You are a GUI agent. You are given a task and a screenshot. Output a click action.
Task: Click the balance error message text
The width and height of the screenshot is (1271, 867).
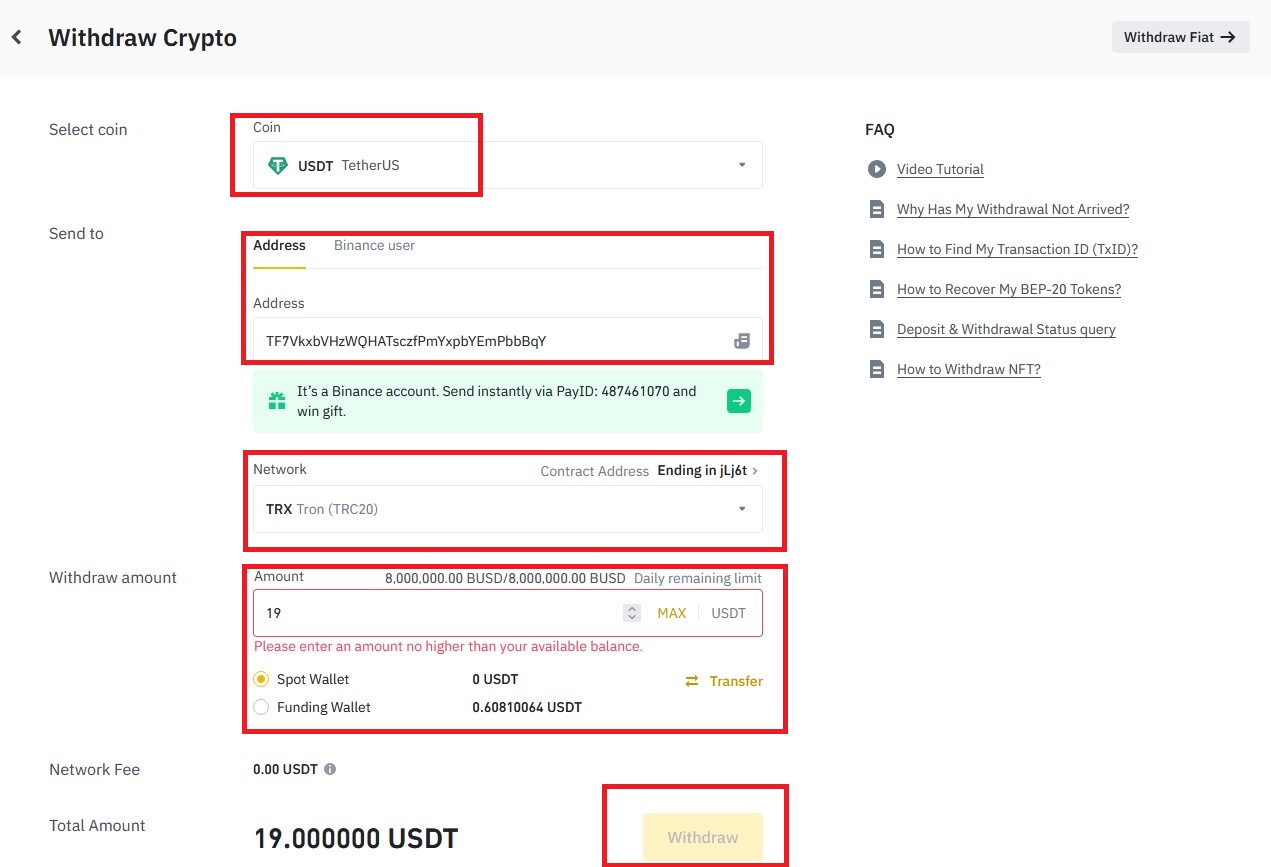tap(448, 646)
